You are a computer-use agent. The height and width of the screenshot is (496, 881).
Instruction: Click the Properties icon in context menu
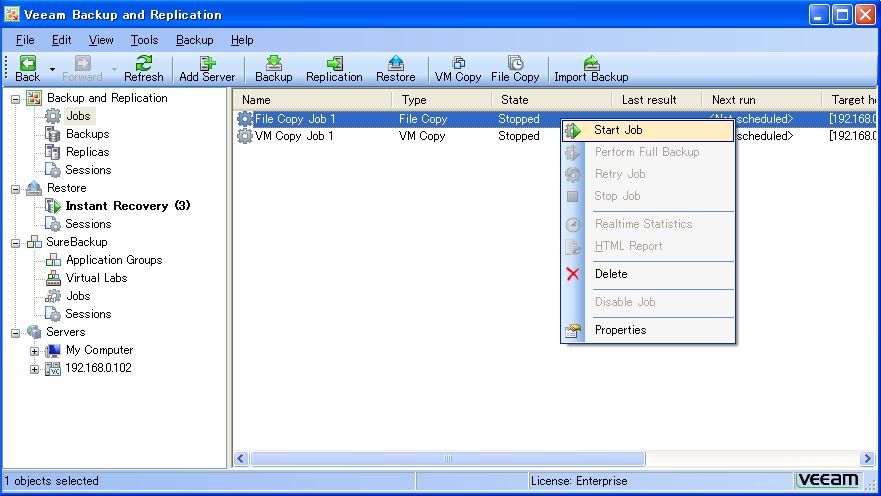tap(573, 330)
